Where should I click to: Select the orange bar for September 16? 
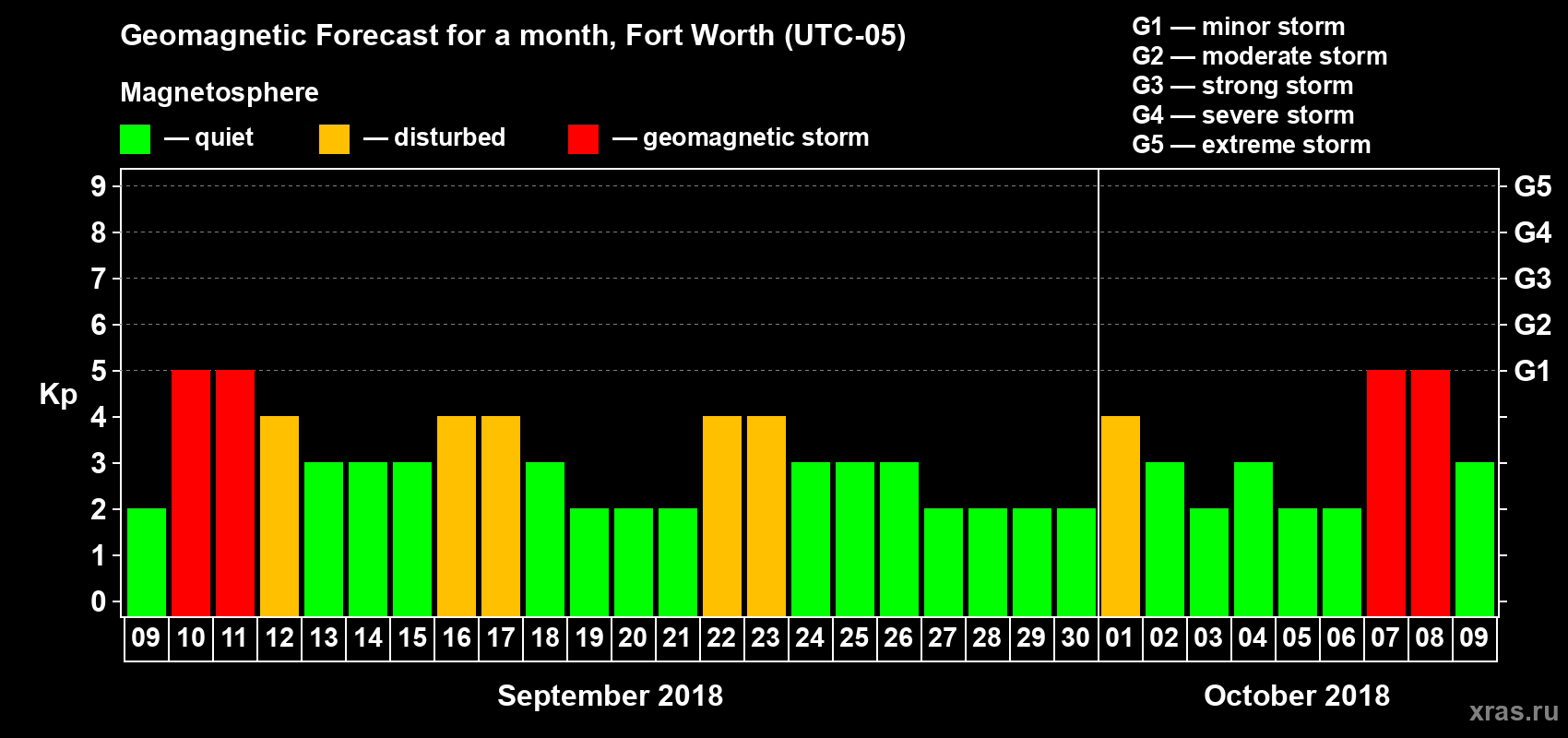457,516
